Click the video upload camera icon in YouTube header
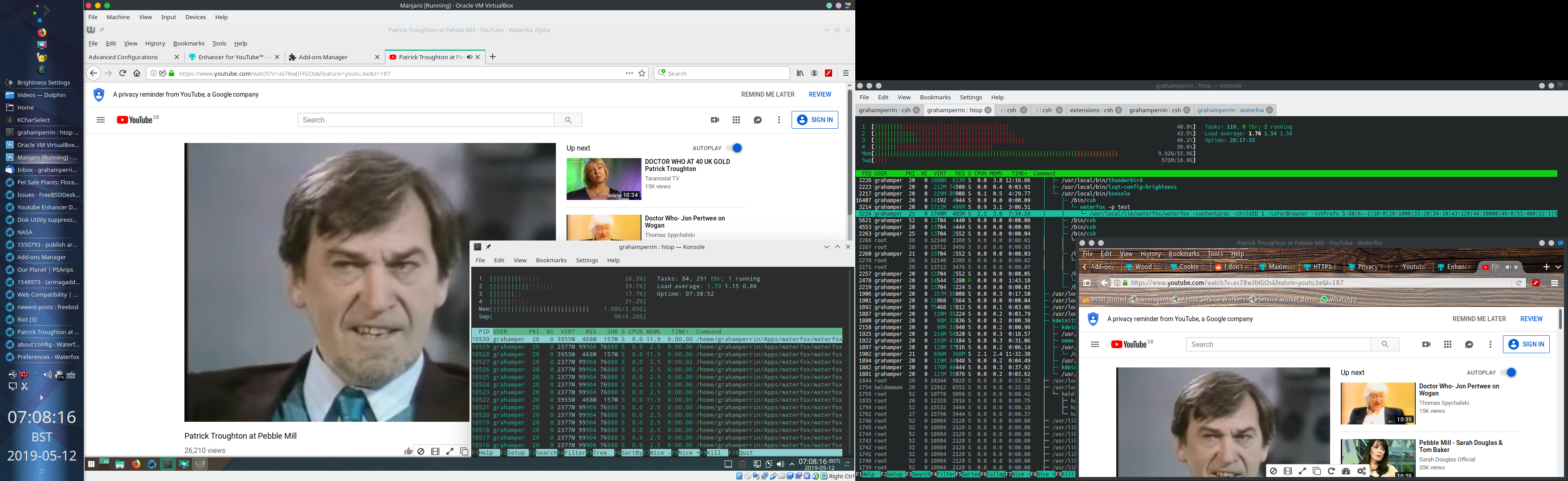Image resolution: width=1568 pixels, height=481 pixels. [x=715, y=120]
